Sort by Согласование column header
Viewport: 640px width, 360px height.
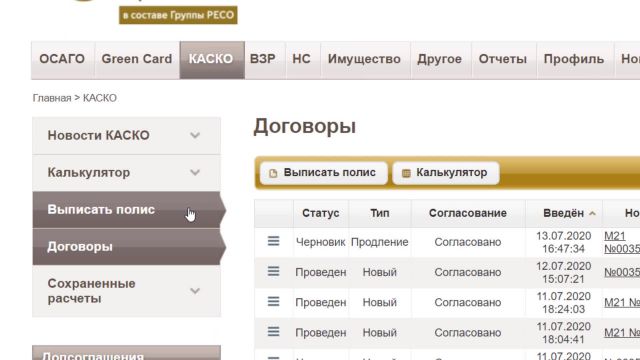tap(468, 213)
